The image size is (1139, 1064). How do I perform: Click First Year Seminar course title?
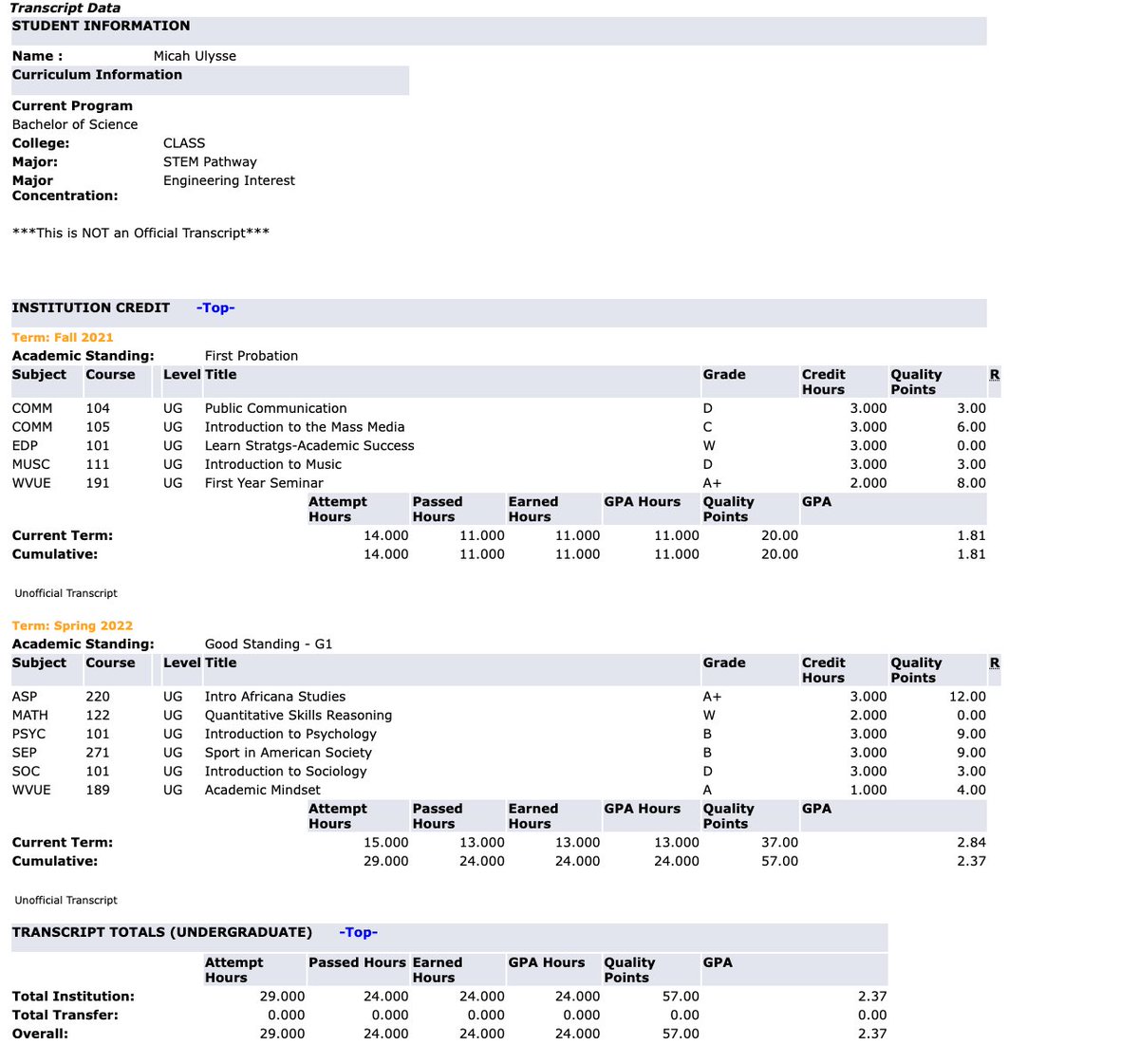[x=264, y=483]
